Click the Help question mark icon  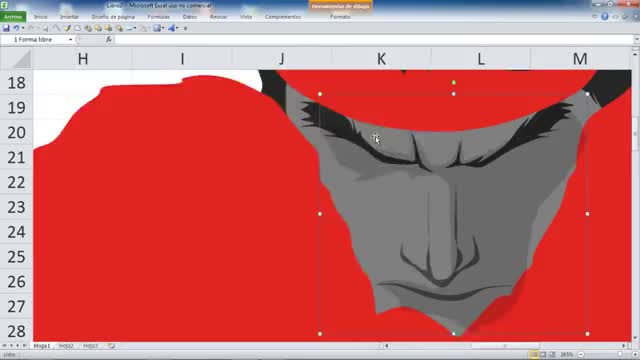coord(604,17)
